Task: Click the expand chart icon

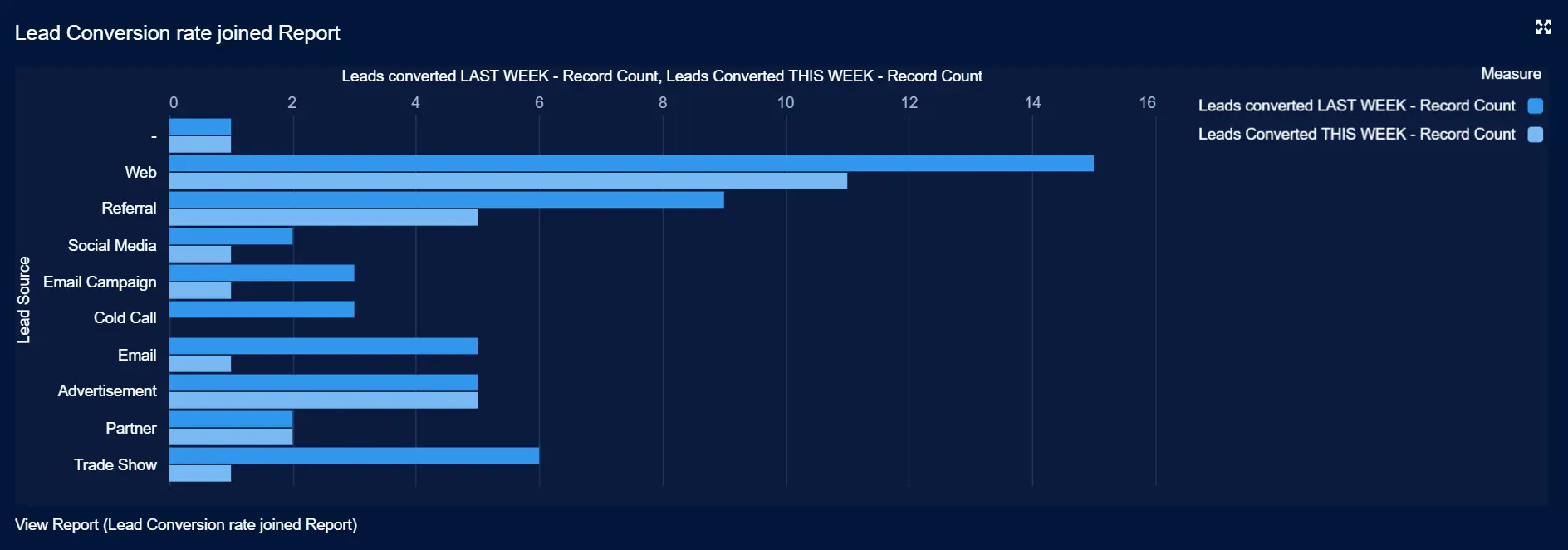Action: pyautogui.click(x=1543, y=27)
